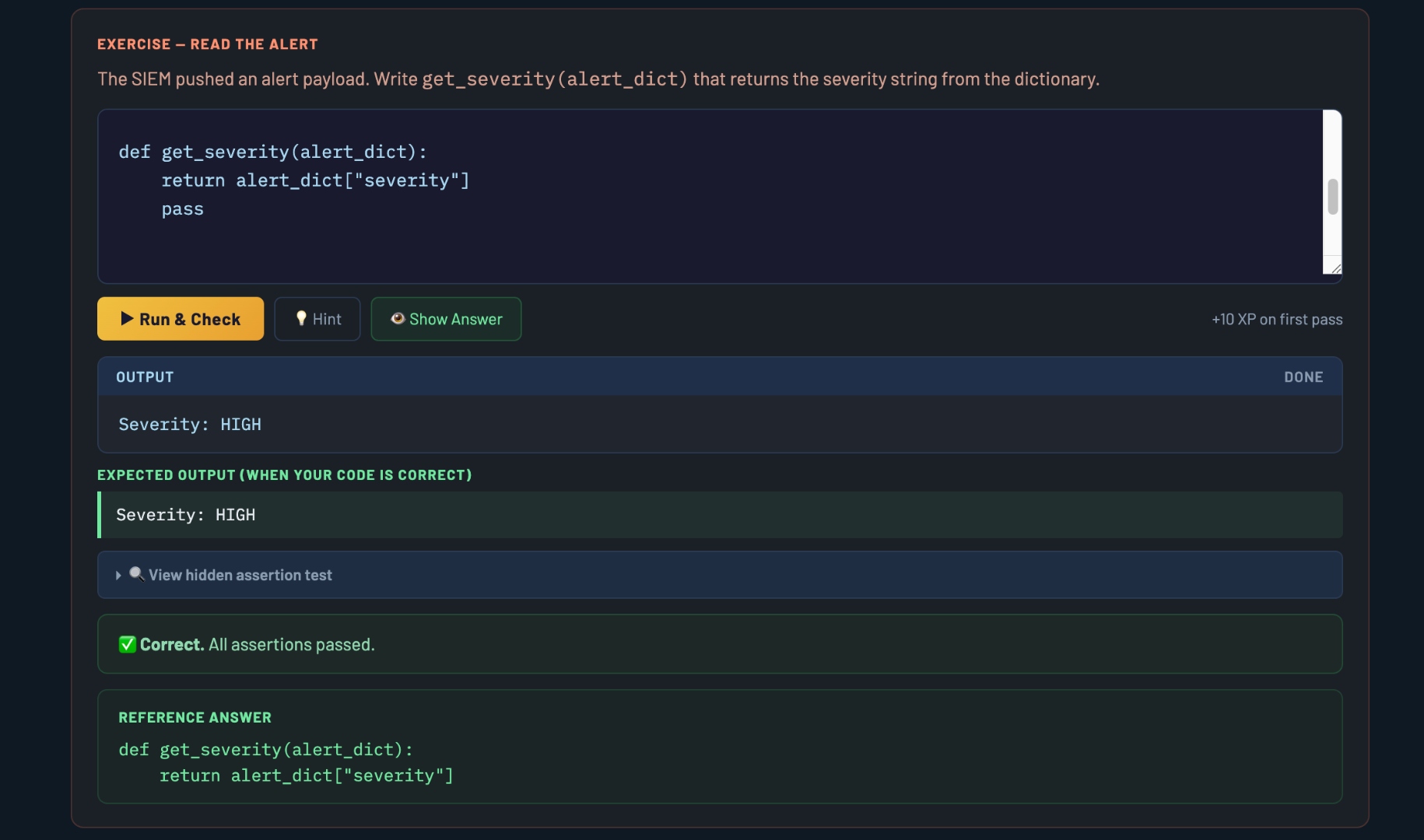Screen dimensions: 1424x840
Task: Click the 'EXERCISE — READ THE ALERT' heading
Action: tap(208, 44)
